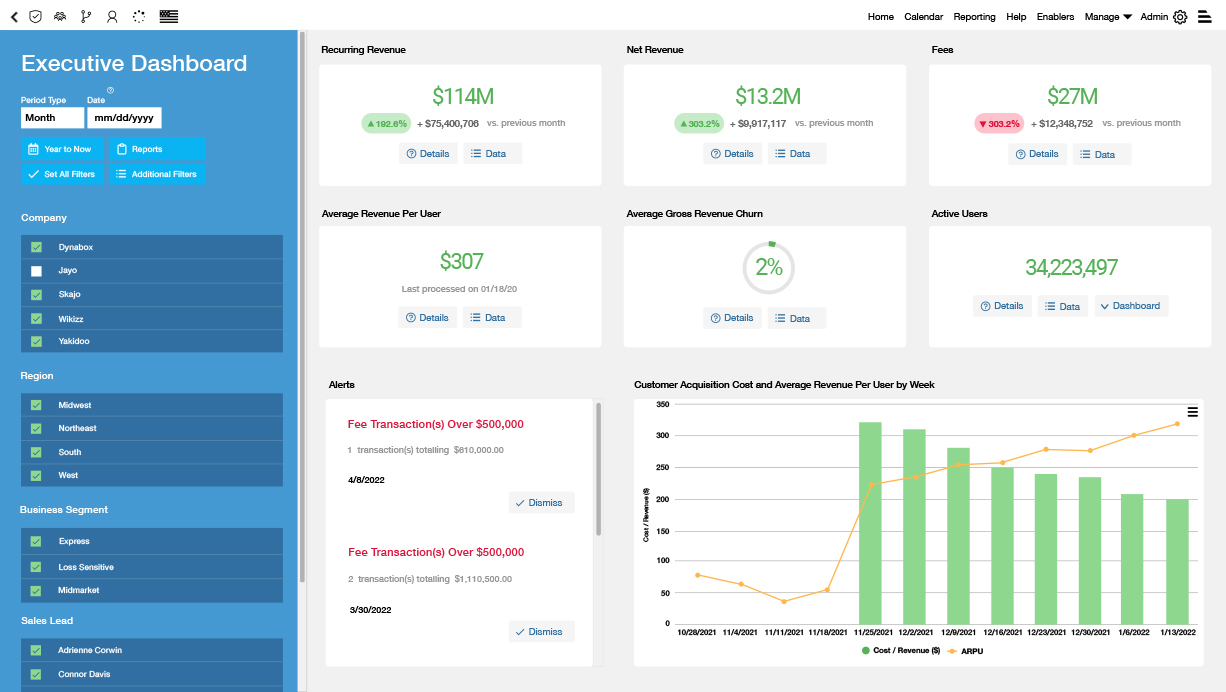Click the group of people icon

point(60,17)
